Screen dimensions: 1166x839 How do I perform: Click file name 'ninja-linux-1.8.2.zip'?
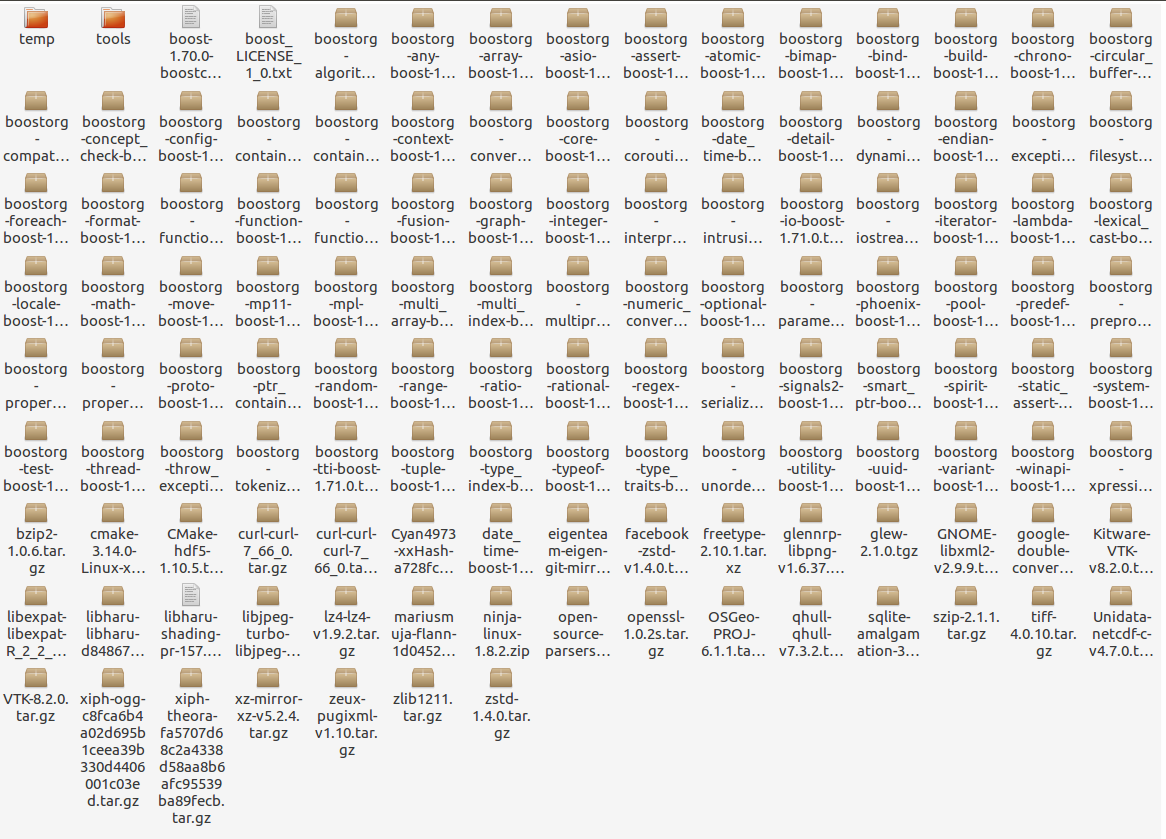(500, 634)
